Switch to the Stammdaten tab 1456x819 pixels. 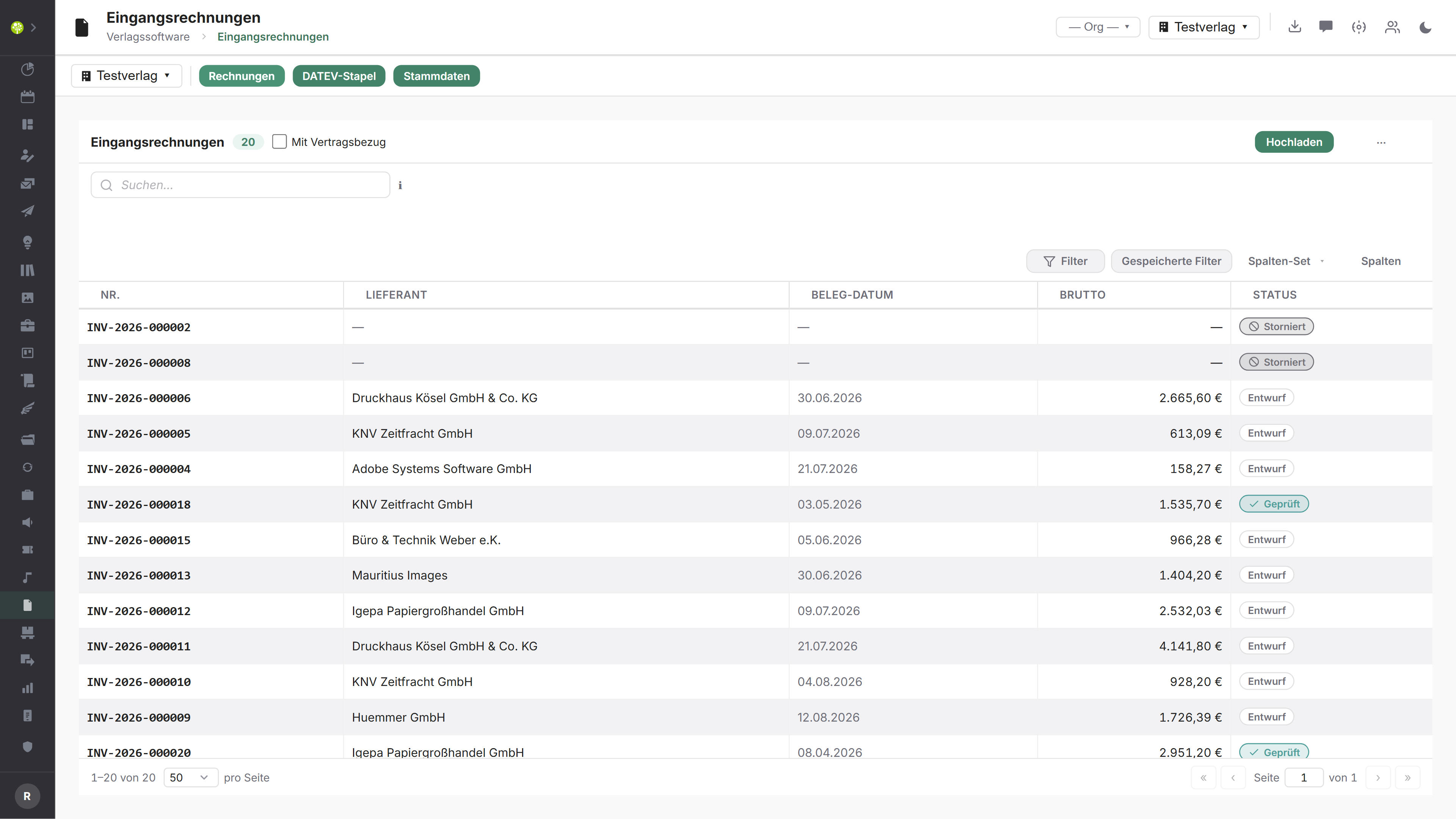pyautogui.click(x=436, y=76)
